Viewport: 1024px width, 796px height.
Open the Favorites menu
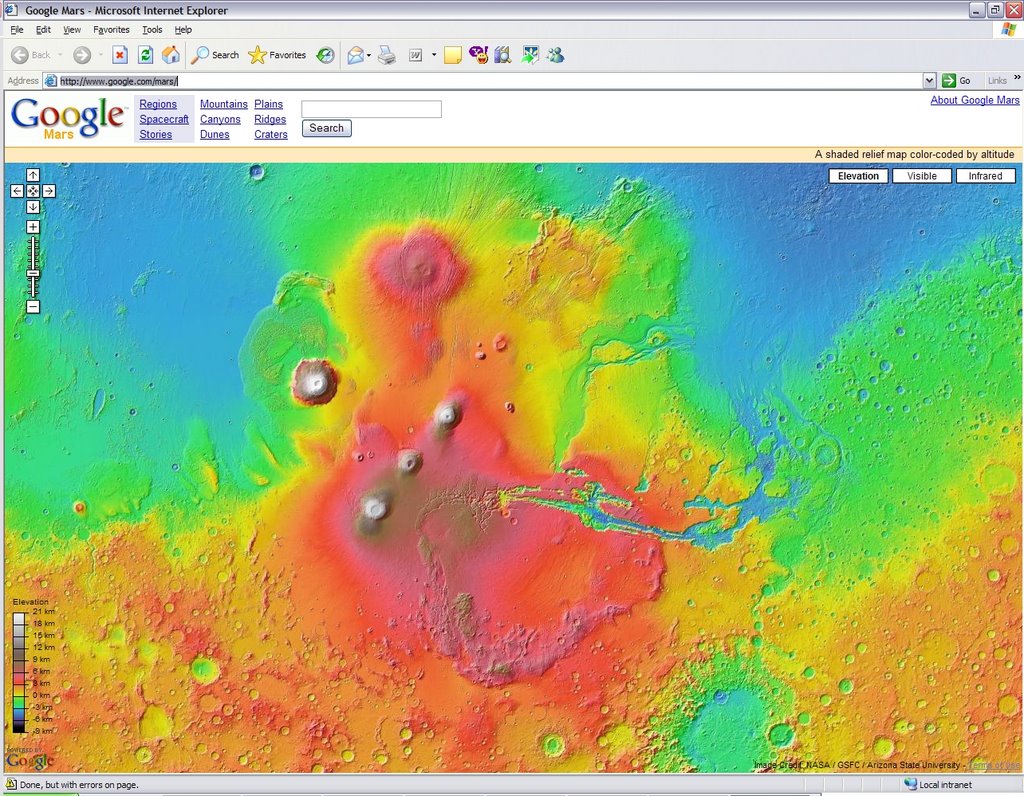click(x=111, y=29)
